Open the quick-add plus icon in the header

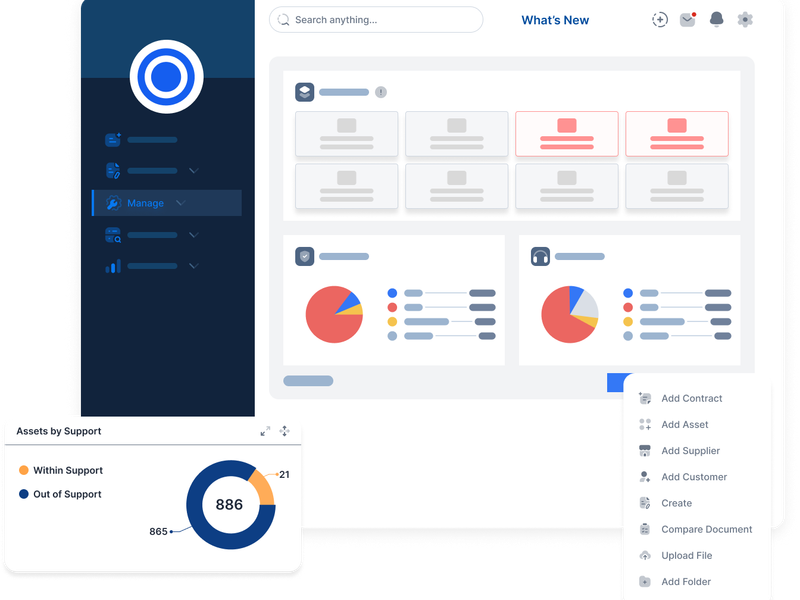click(x=659, y=19)
